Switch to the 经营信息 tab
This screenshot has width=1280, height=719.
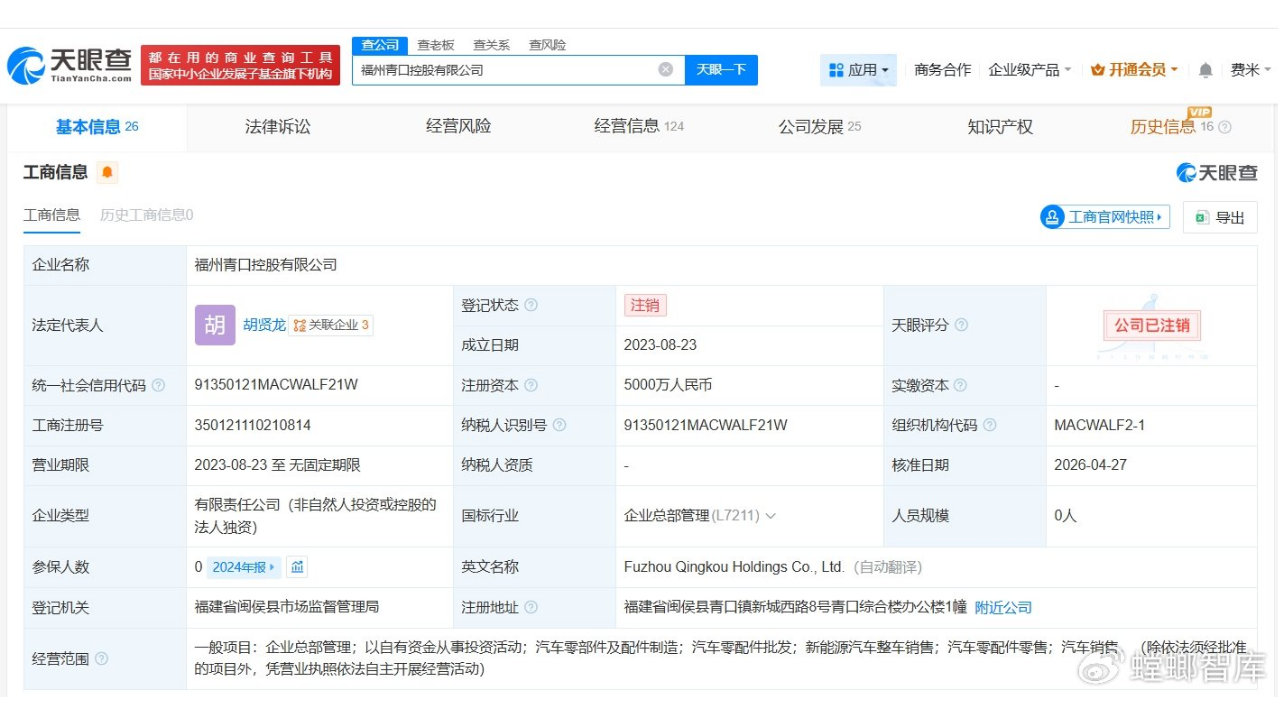point(639,127)
